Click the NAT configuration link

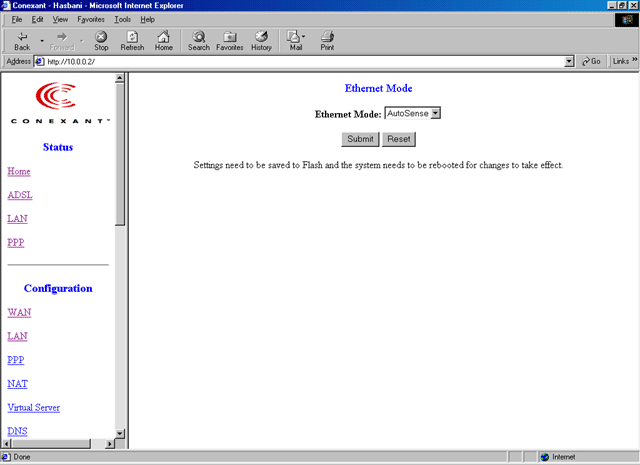(17, 384)
